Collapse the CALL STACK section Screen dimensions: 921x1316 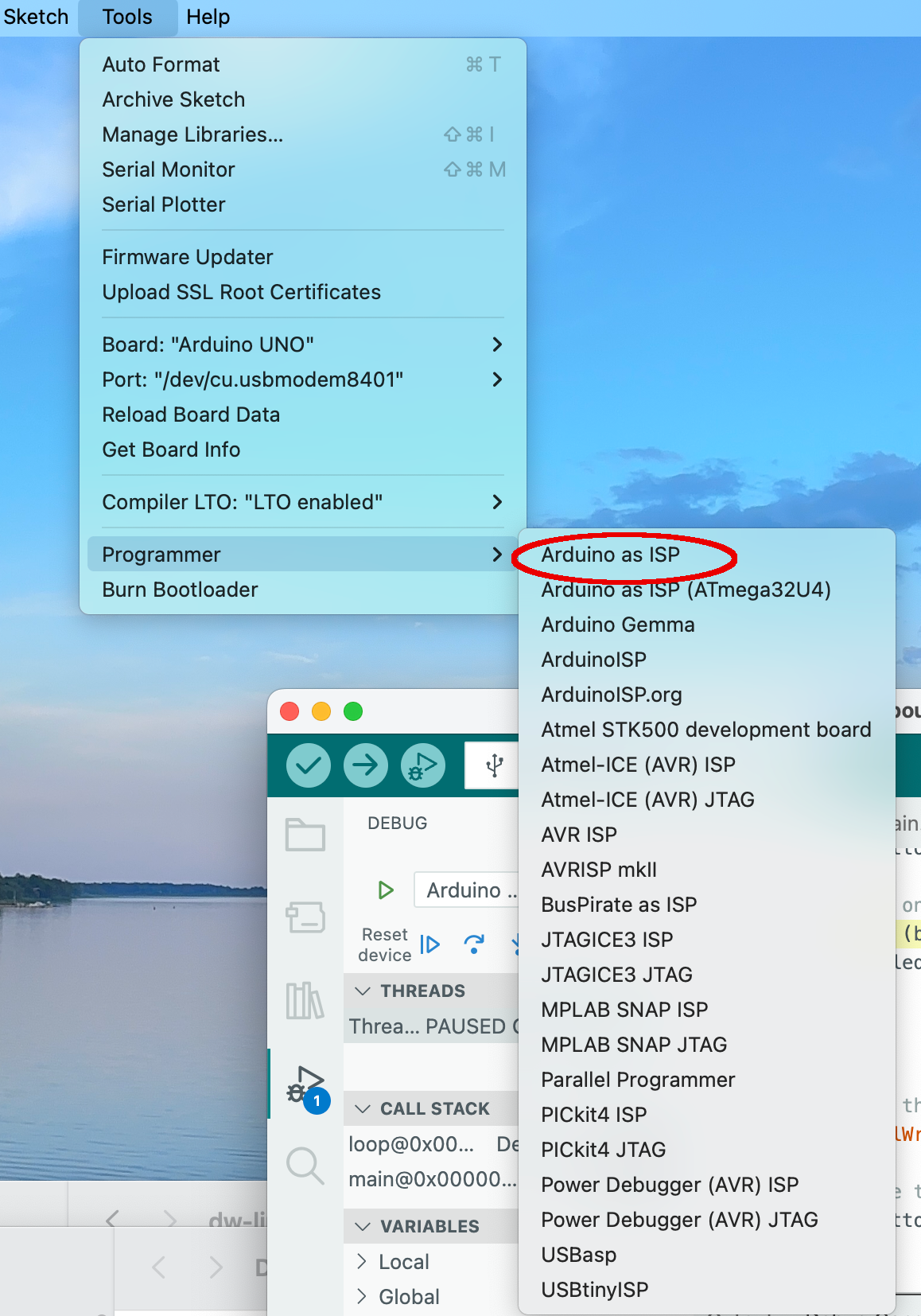click(x=431, y=1108)
